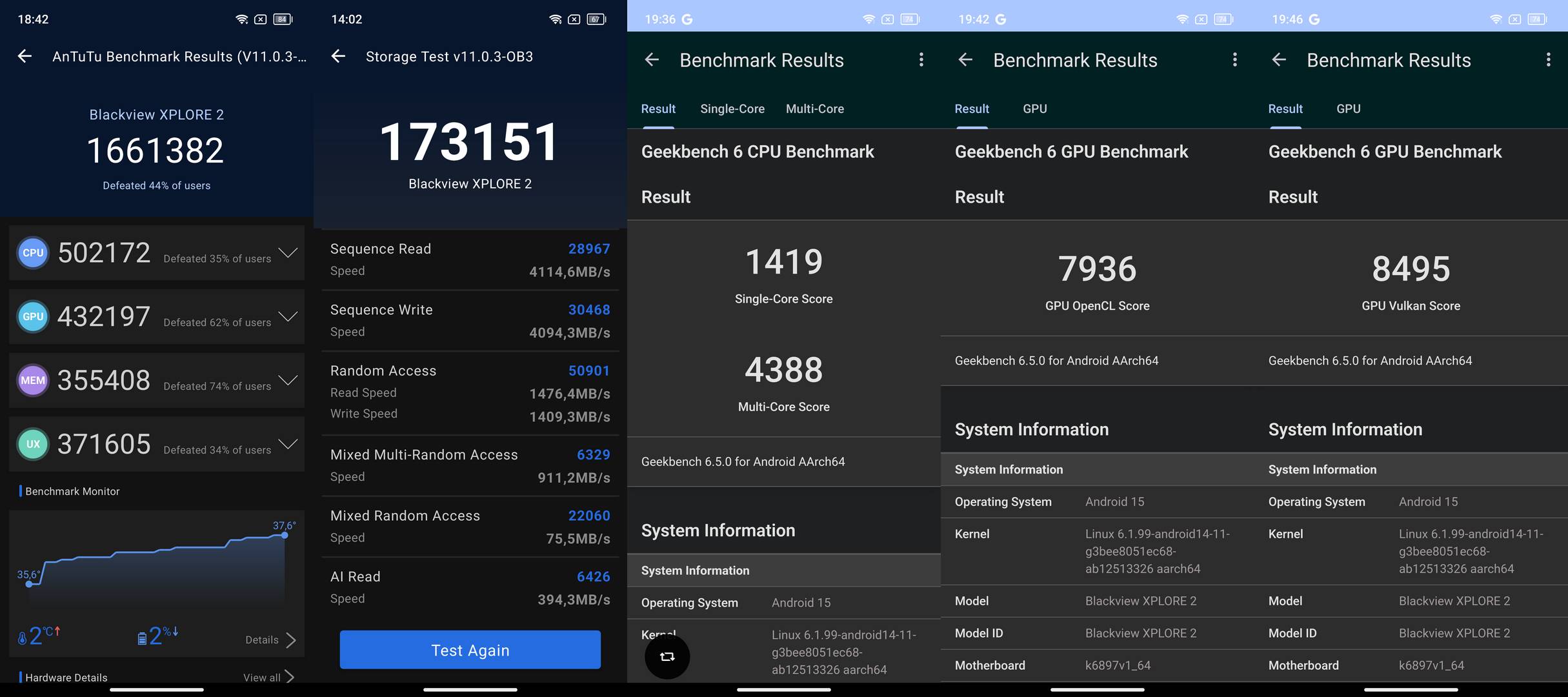Tap back arrow on AnTuTu Benchmark Results
Viewport: 1568px width, 697px height.
click(25, 57)
